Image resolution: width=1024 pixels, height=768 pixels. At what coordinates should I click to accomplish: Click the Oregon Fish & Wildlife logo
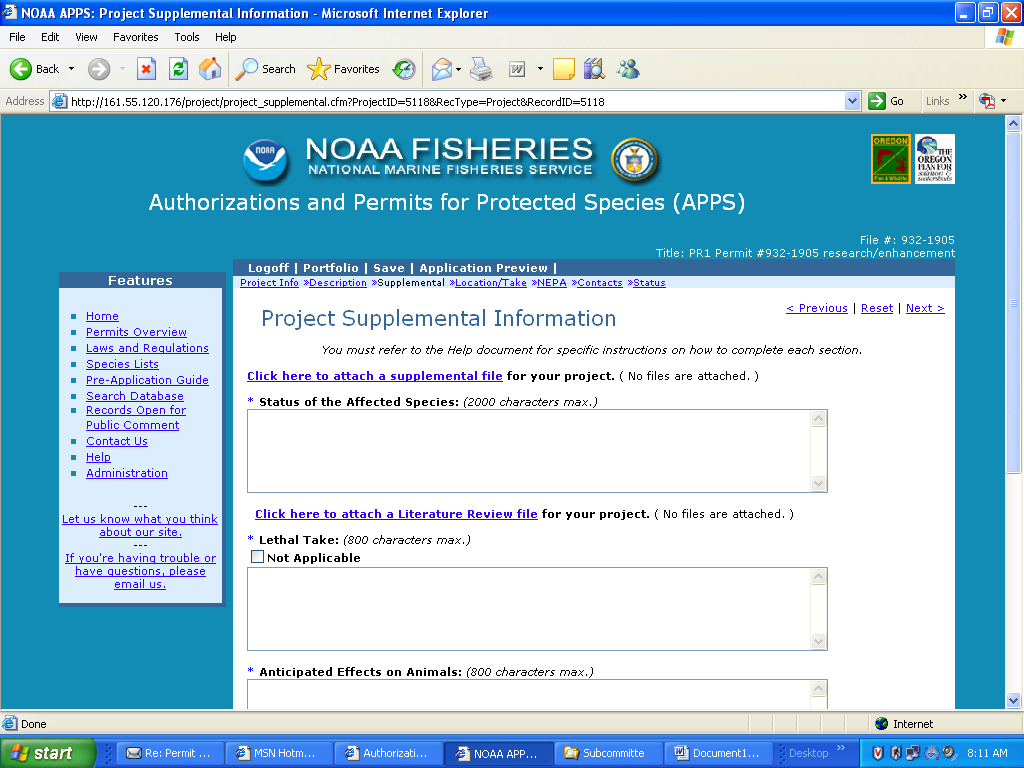891,159
